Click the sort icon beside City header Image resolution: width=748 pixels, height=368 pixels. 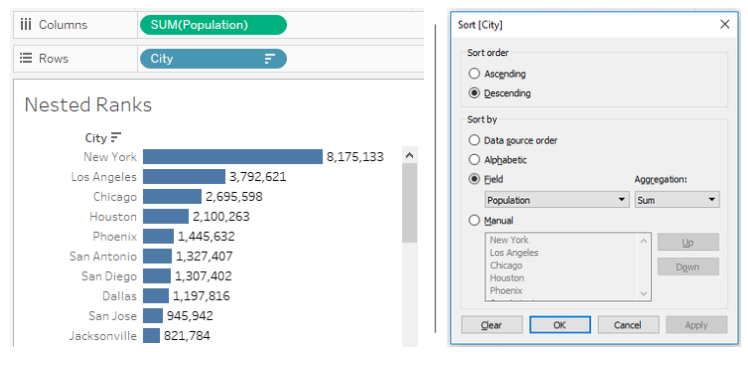(x=116, y=137)
